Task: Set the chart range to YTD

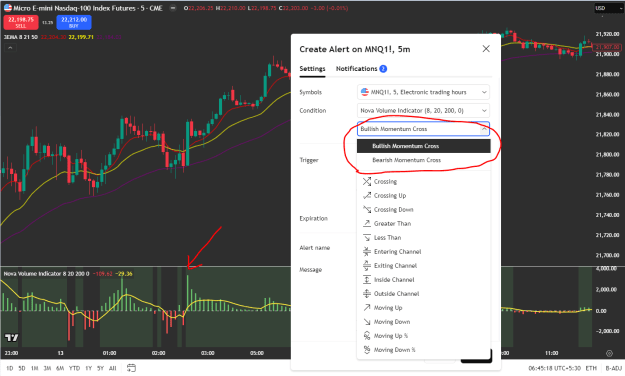Action: point(74,368)
